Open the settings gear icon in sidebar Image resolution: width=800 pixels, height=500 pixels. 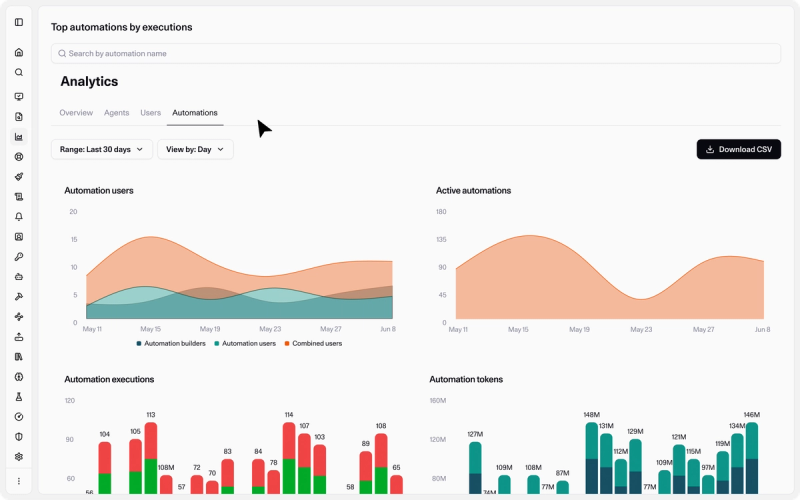[x=19, y=457]
